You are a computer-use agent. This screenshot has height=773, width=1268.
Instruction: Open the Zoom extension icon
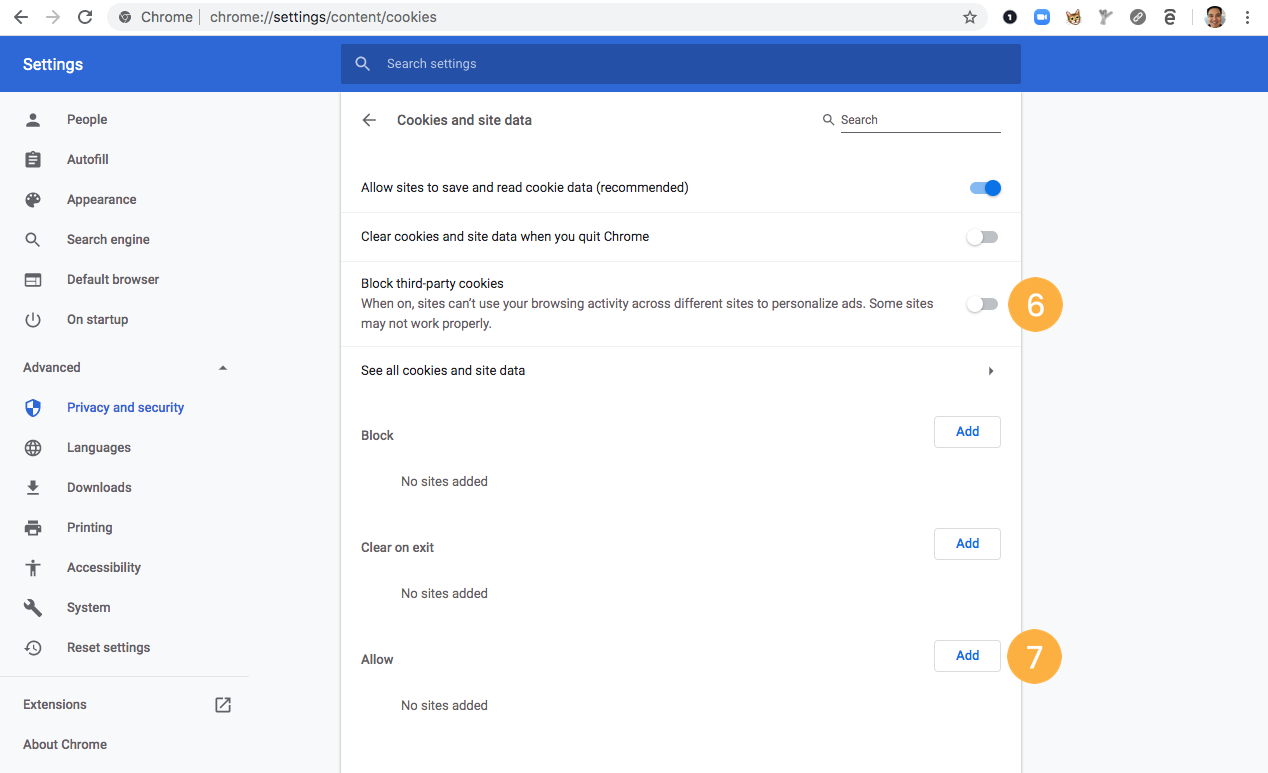pos(1042,17)
